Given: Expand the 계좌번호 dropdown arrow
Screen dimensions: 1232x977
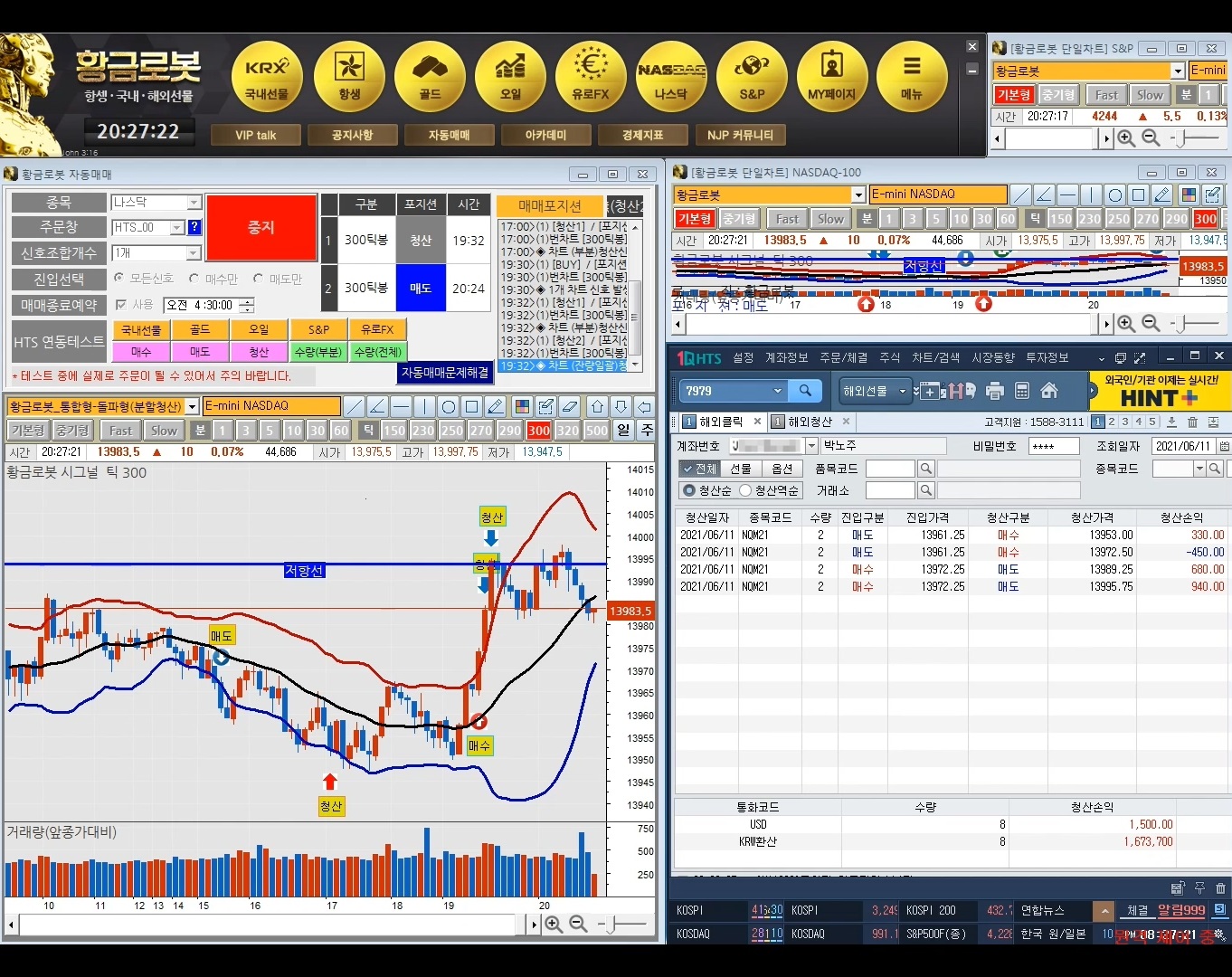Looking at the screenshot, I should (811, 446).
